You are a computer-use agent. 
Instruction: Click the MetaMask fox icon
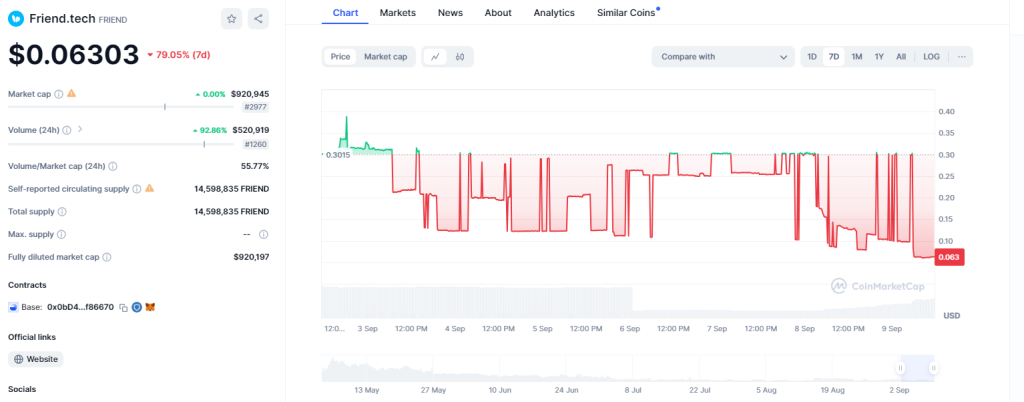point(150,307)
